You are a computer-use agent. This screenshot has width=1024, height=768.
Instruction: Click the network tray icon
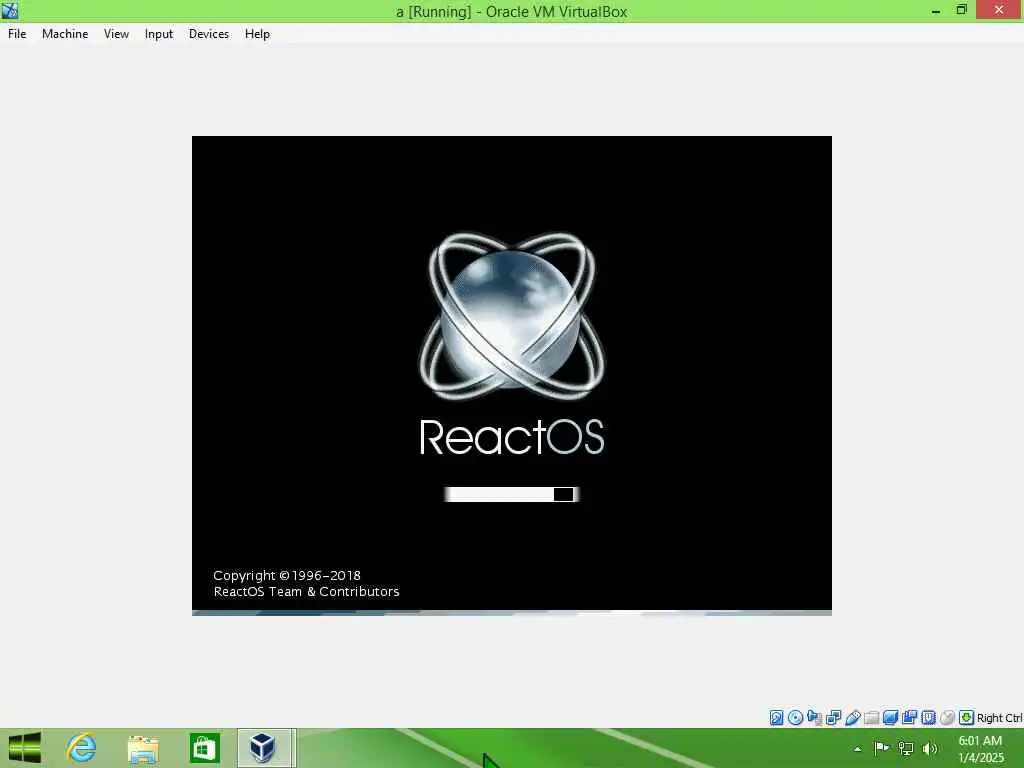point(906,748)
